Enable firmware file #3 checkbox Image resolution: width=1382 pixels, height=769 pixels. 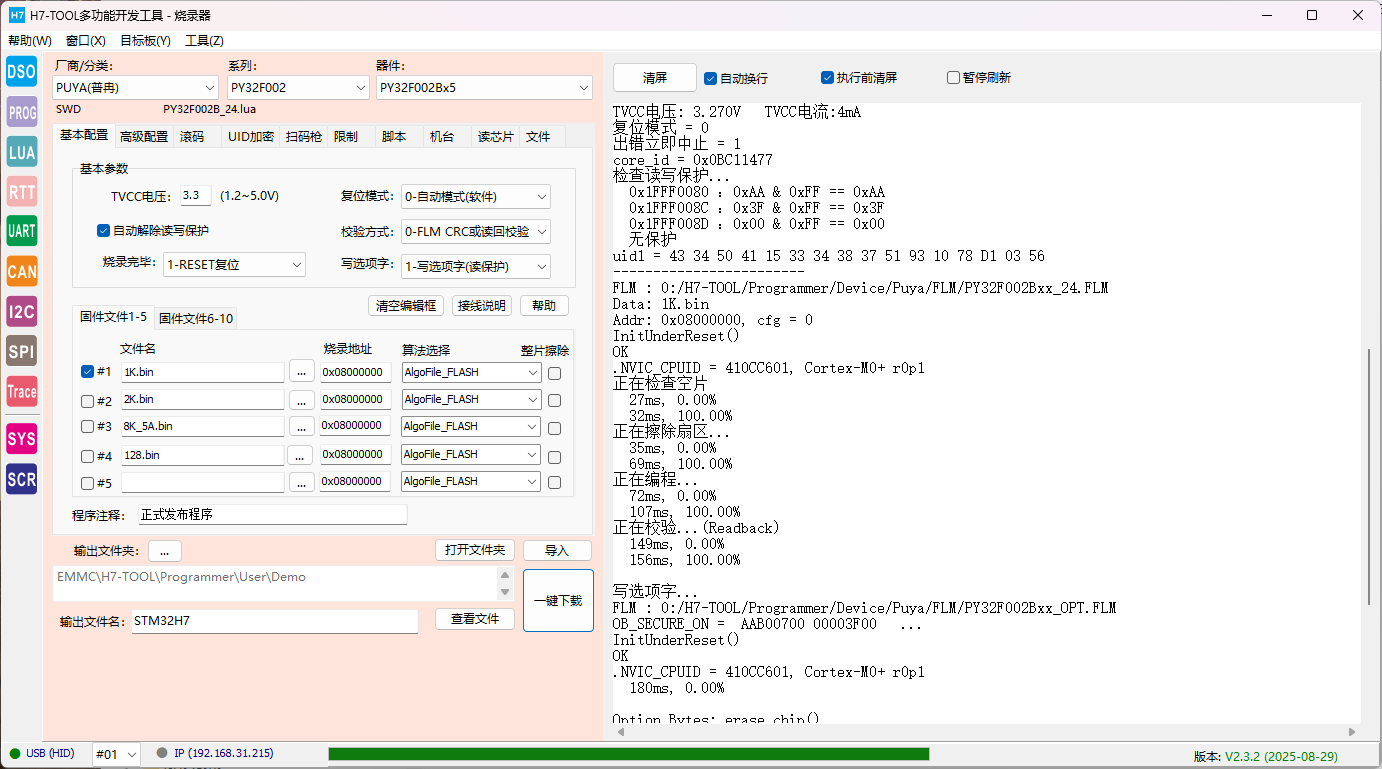[88, 427]
